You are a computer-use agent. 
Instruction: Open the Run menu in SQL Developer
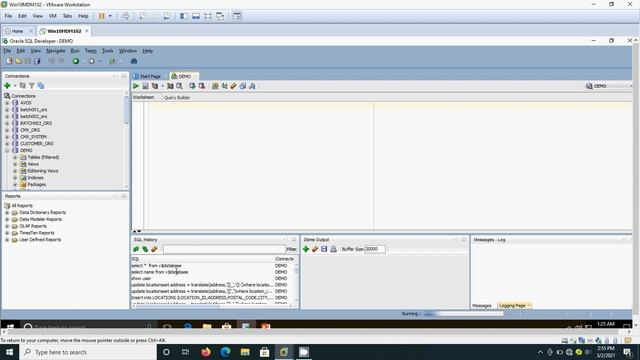[75, 51]
